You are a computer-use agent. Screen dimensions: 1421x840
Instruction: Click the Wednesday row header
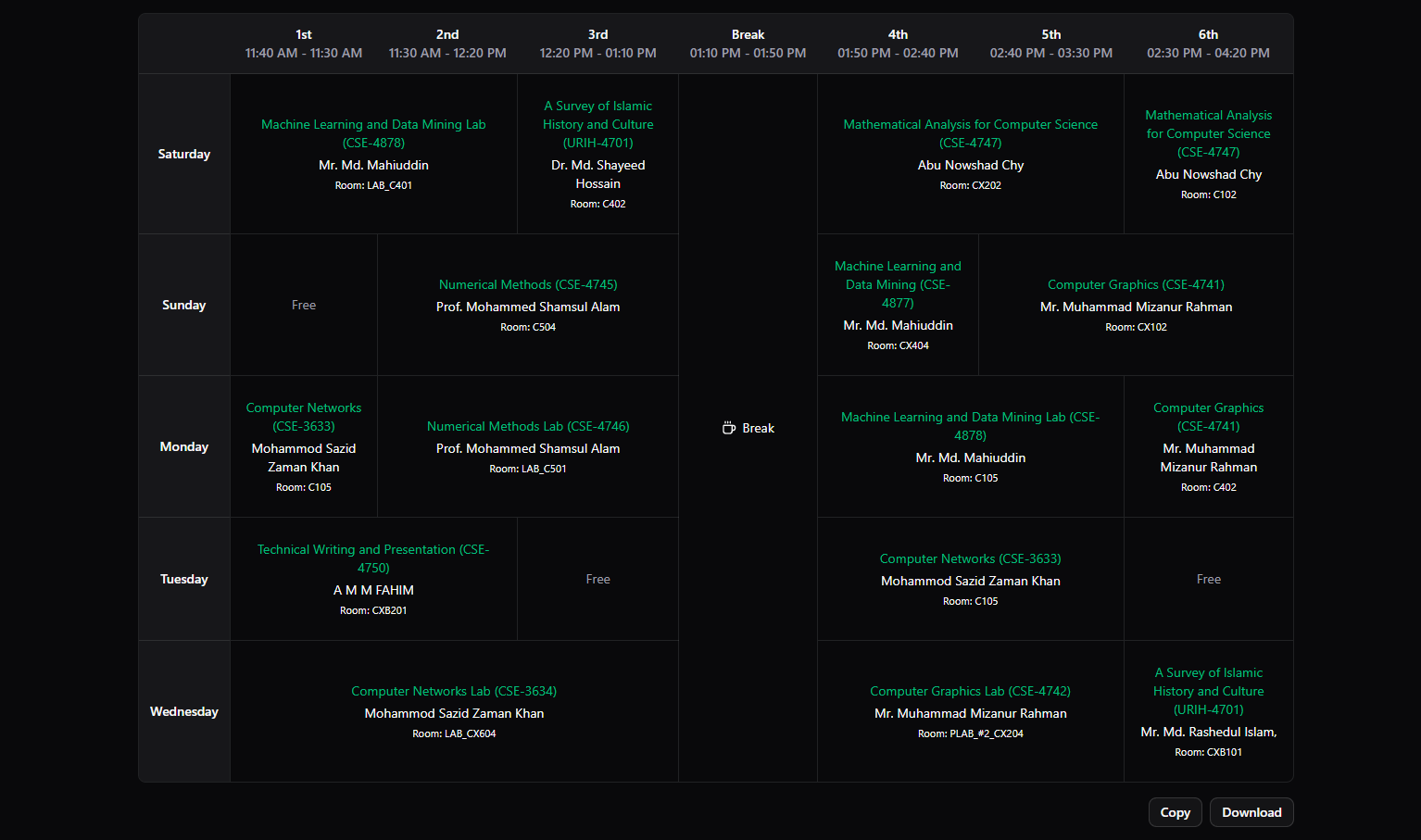pos(184,711)
